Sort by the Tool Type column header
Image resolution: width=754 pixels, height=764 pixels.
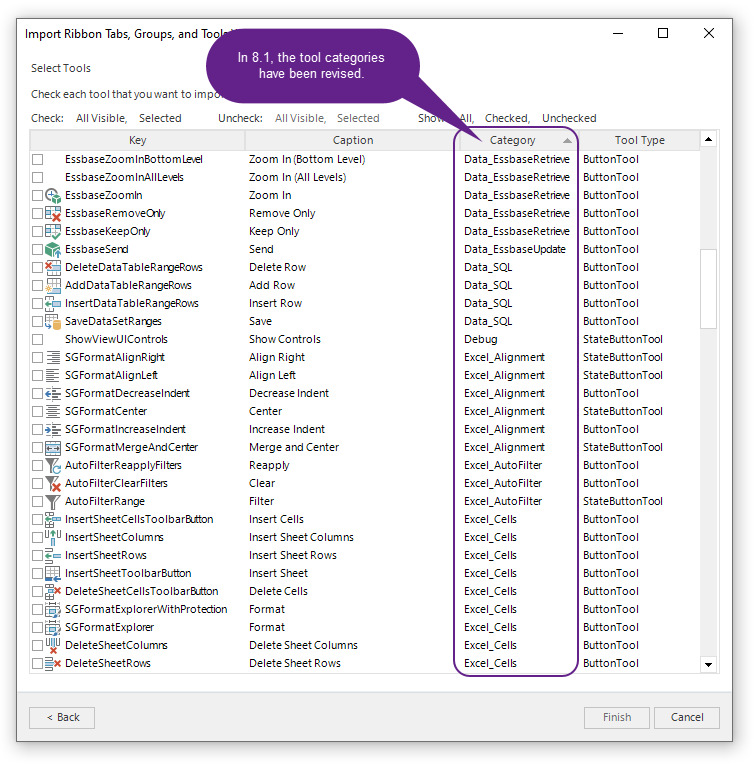pyautogui.click(x=639, y=140)
